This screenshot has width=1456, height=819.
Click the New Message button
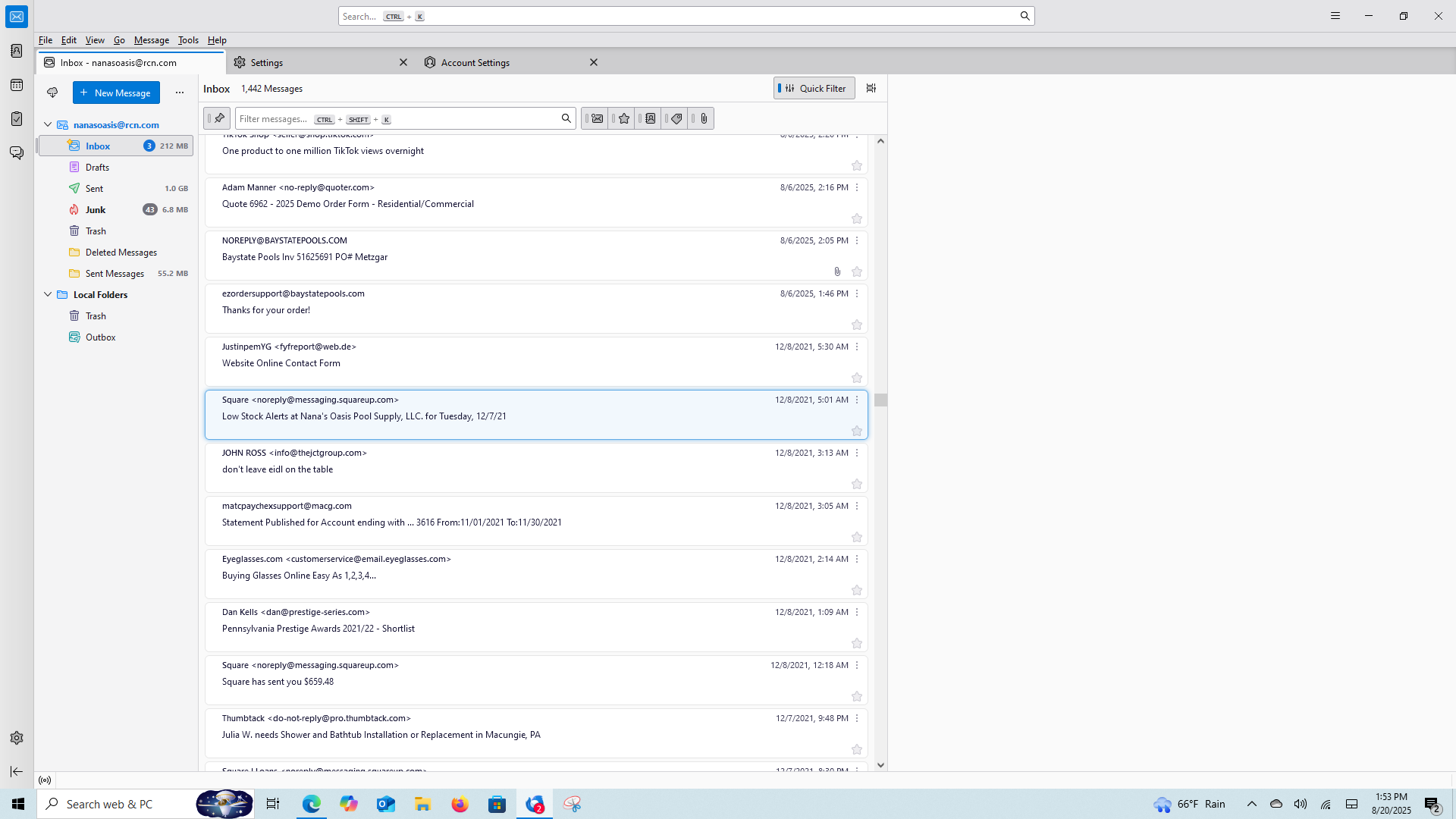[116, 93]
